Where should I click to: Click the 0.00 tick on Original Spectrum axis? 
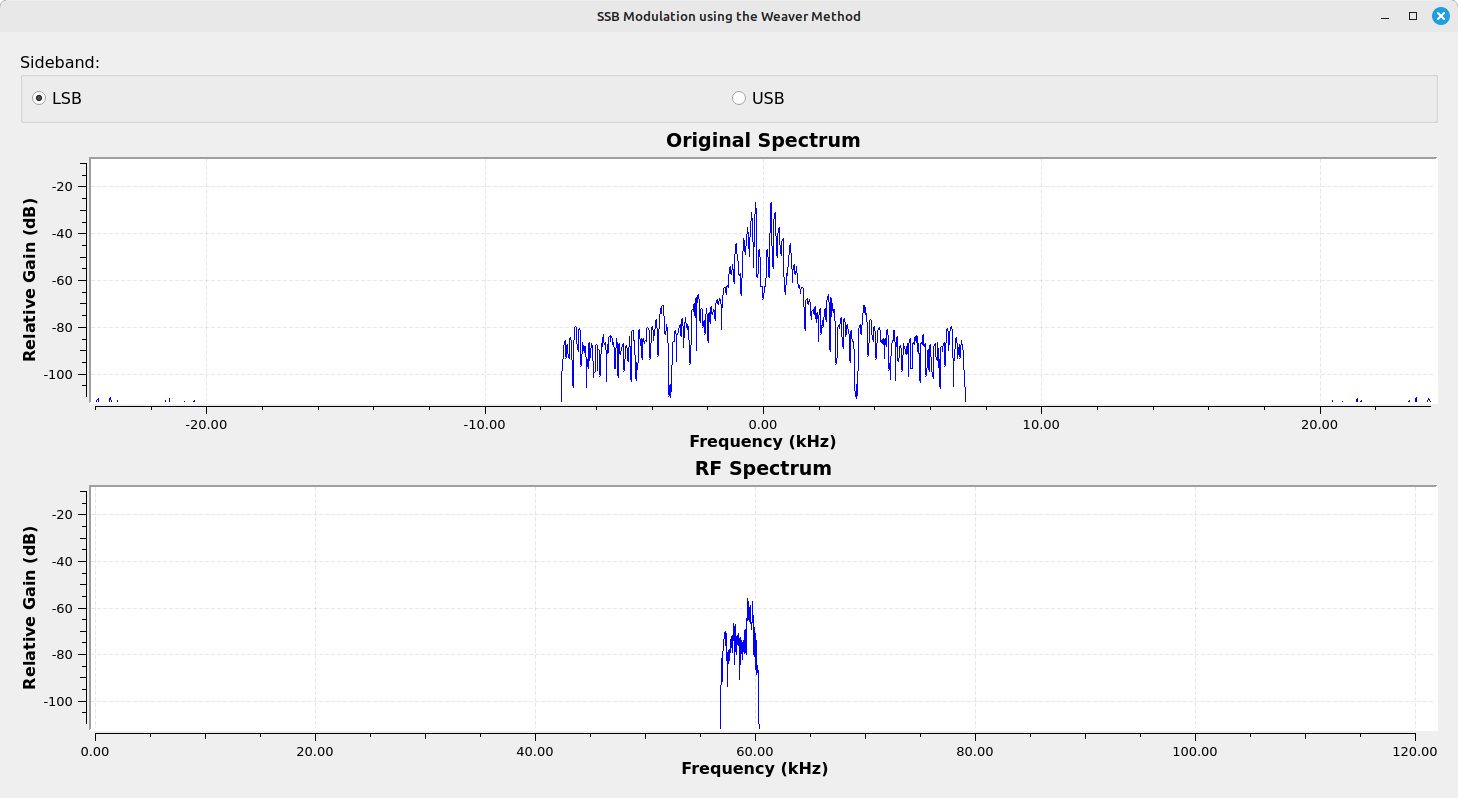(x=763, y=424)
